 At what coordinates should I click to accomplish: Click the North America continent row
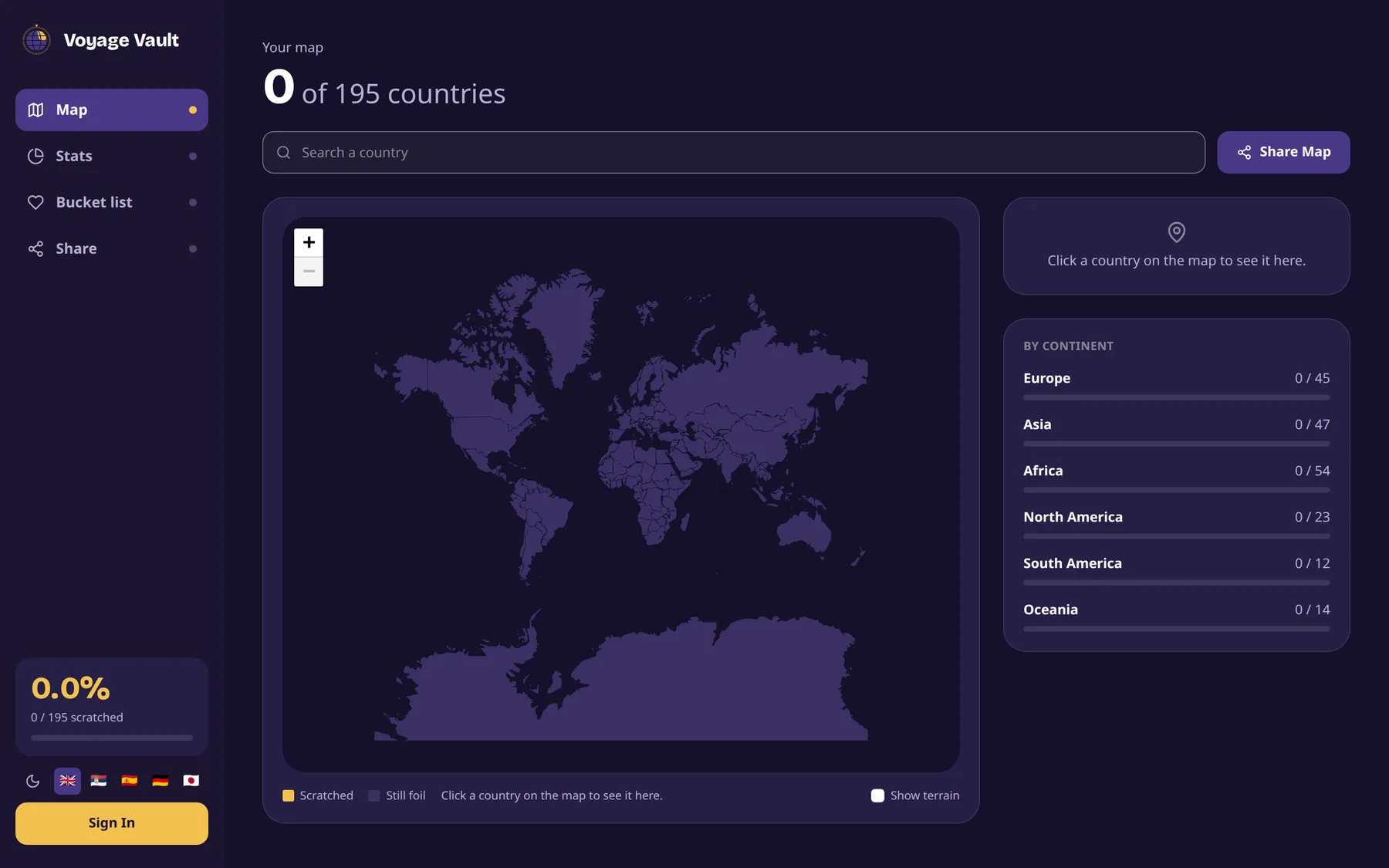tap(1177, 523)
